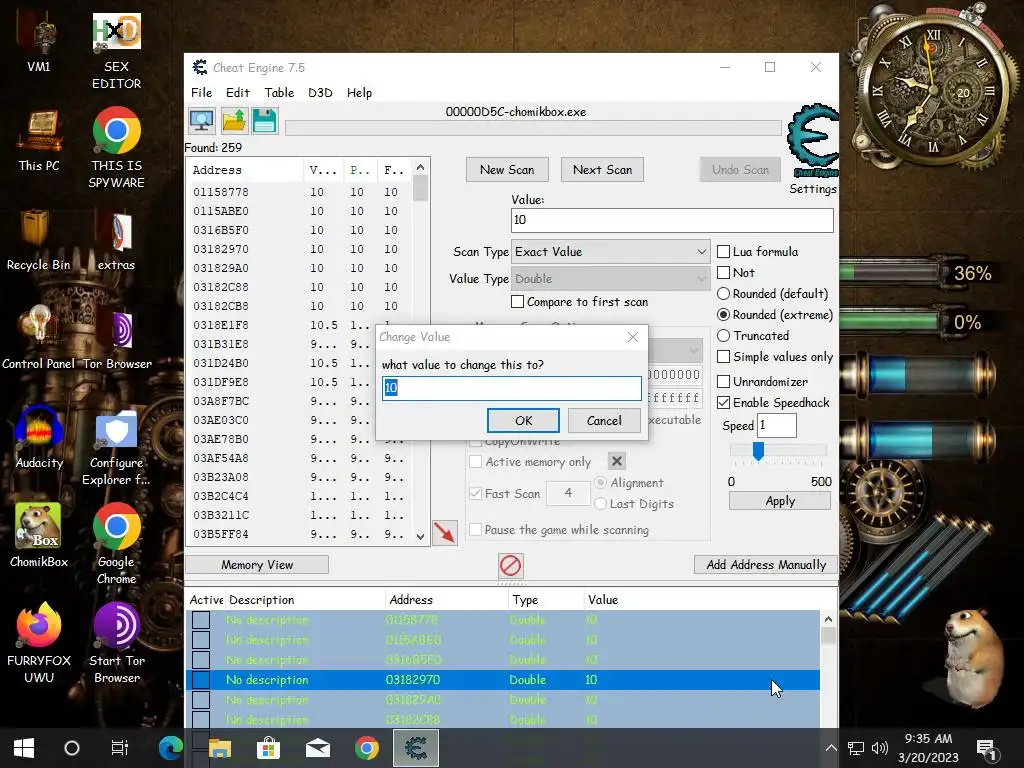Enable Simple values only checkbox
Image resolution: width=1024 pixels, height=768 pixels.
724,357
